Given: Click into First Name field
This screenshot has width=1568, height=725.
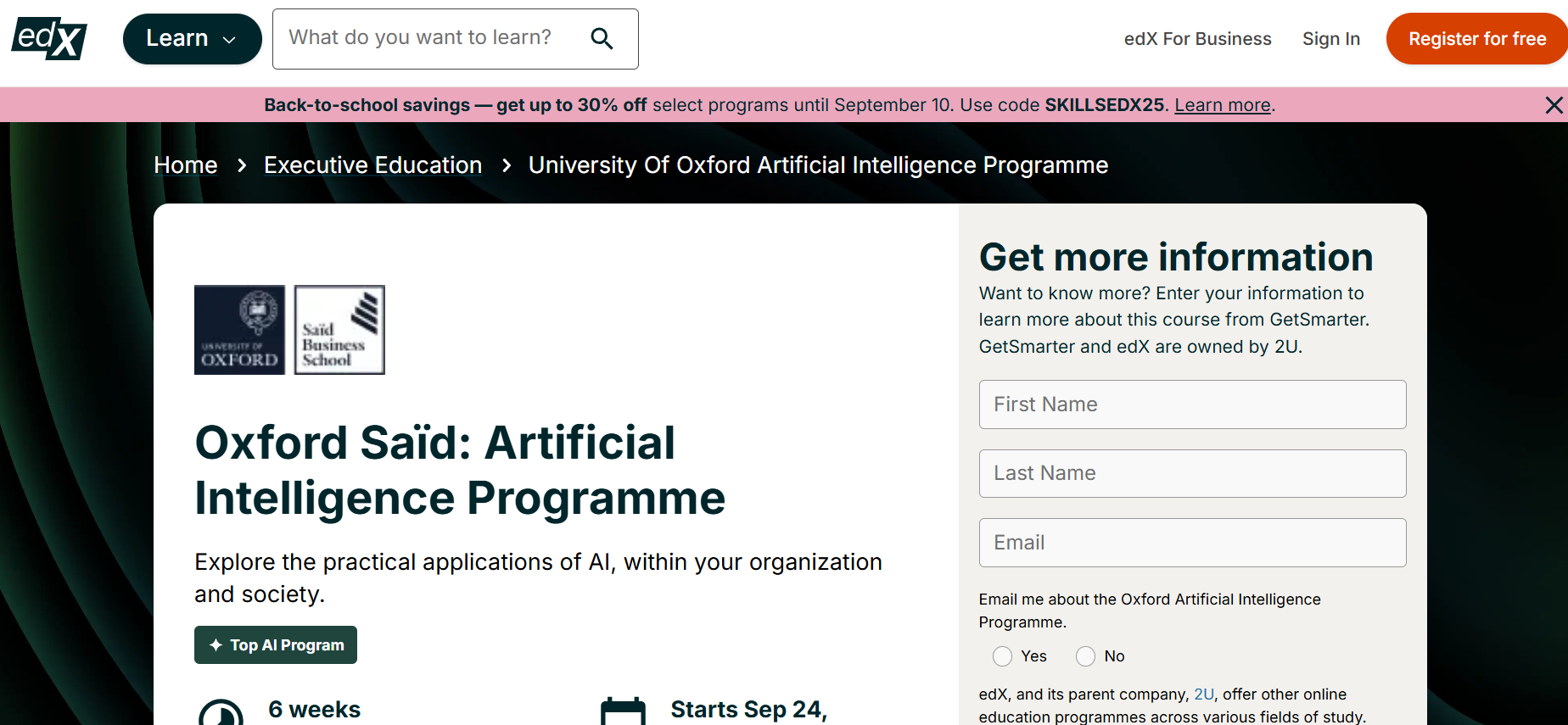Looking at the screenshot, I should pos(1192,404).
